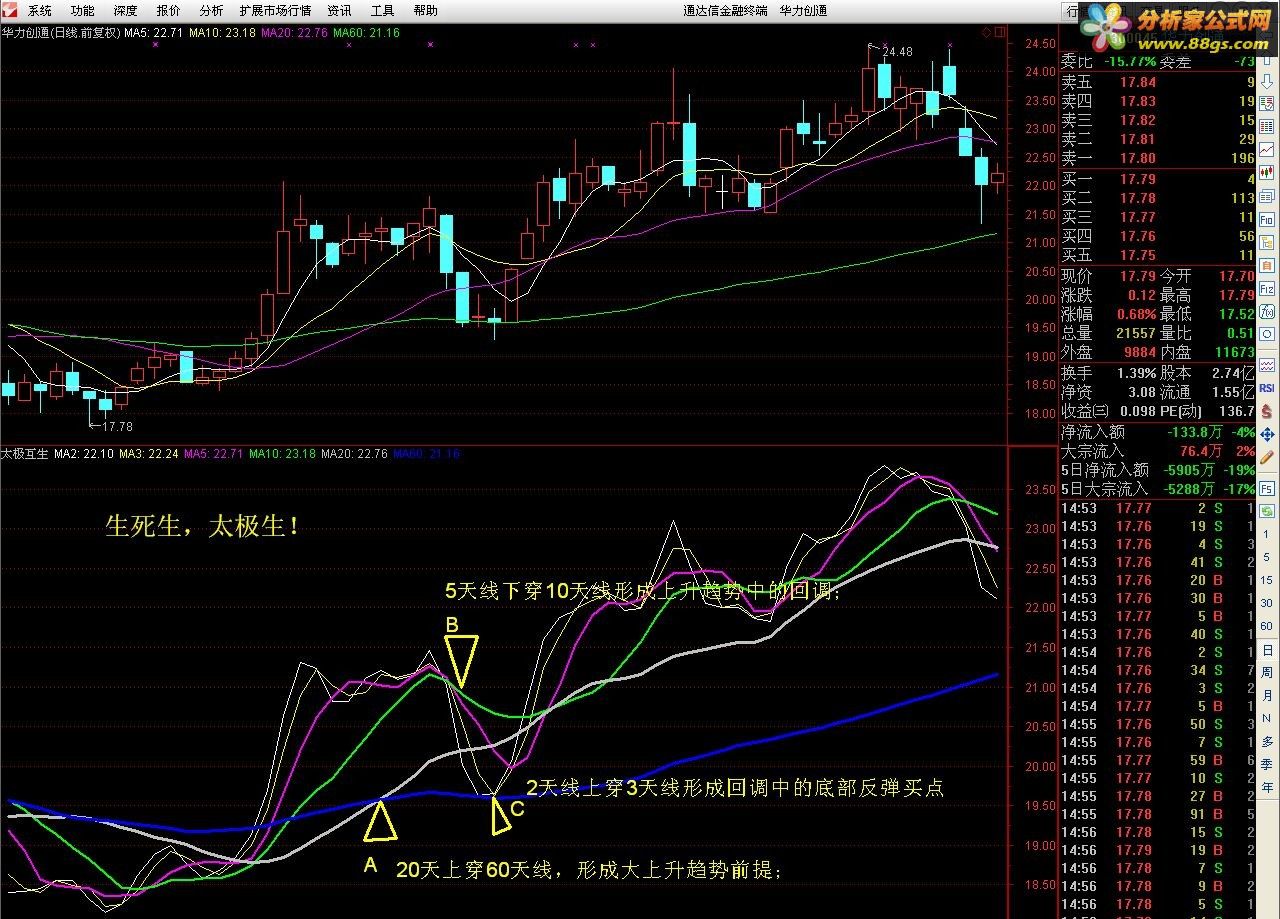The height and width of the screenshot is (919, 1280).
Task: Select the 5-minute period
Action: [x=1266, y=556]
